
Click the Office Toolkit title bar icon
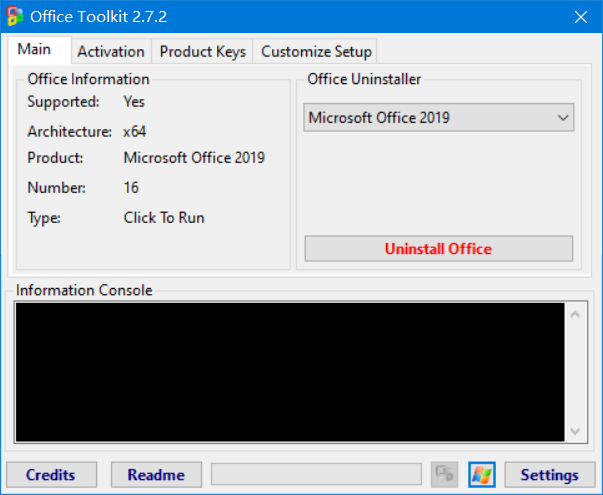(x=15, y=17)
